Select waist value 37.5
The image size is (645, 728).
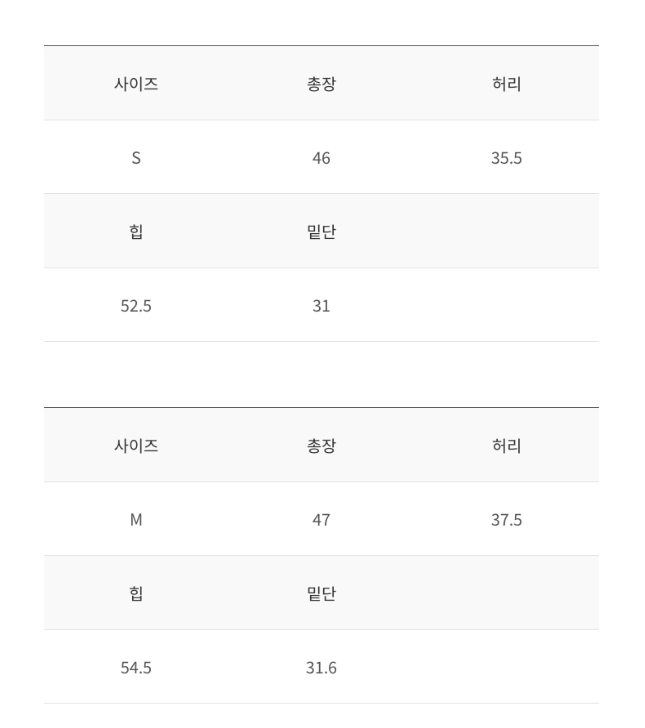(506, 520)
